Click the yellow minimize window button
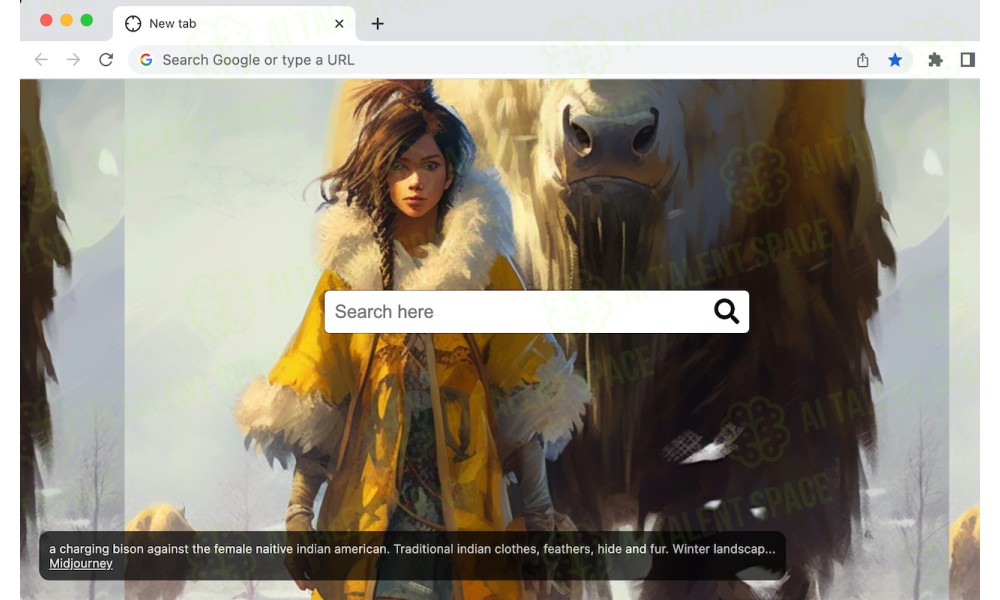Image resolution: width=1000 pixels, height=600 pixels. [x=66, y=20]
